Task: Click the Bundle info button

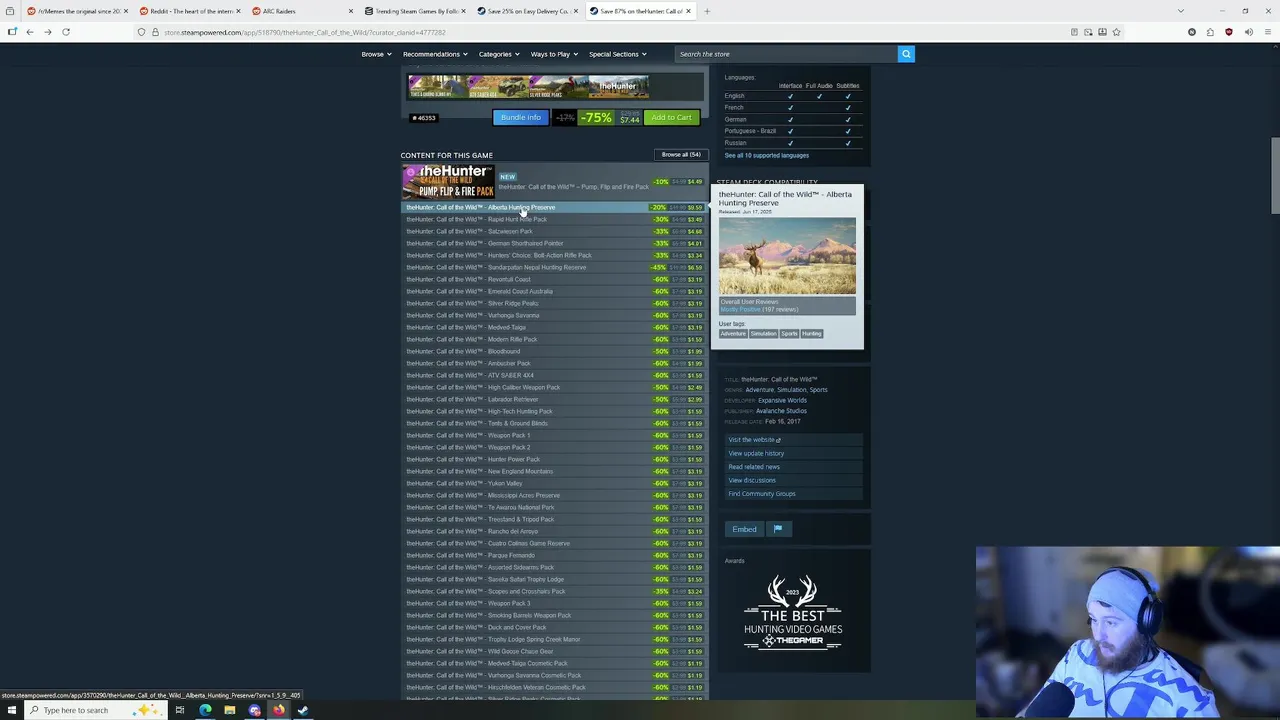Action: (520, 117)
